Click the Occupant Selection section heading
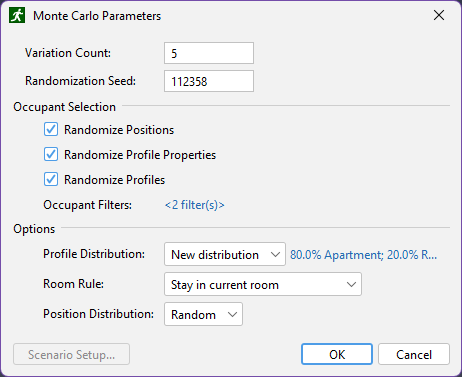Screen dimensions: 462x377 tap(65, 107)
